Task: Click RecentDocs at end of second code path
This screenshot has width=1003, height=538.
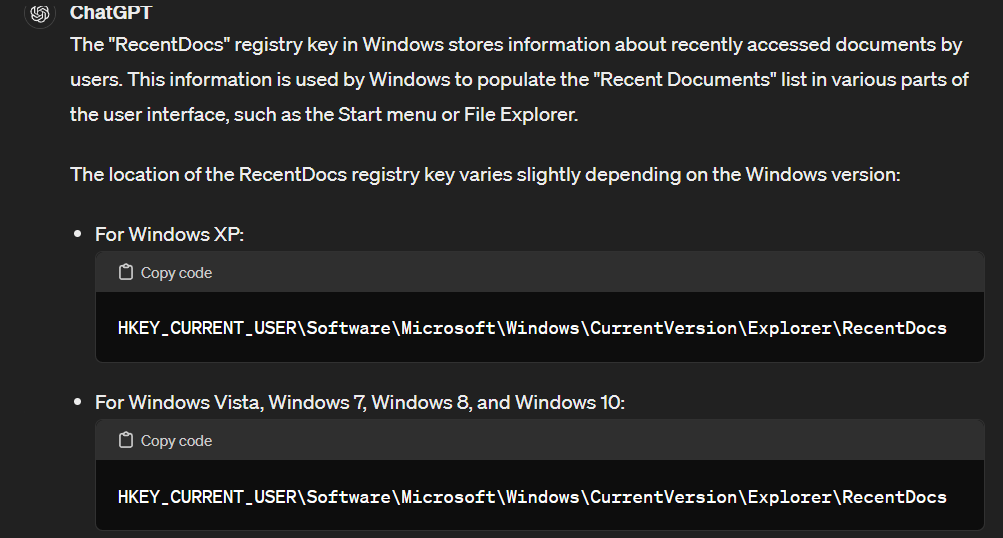Action: [x=894, y=496]
